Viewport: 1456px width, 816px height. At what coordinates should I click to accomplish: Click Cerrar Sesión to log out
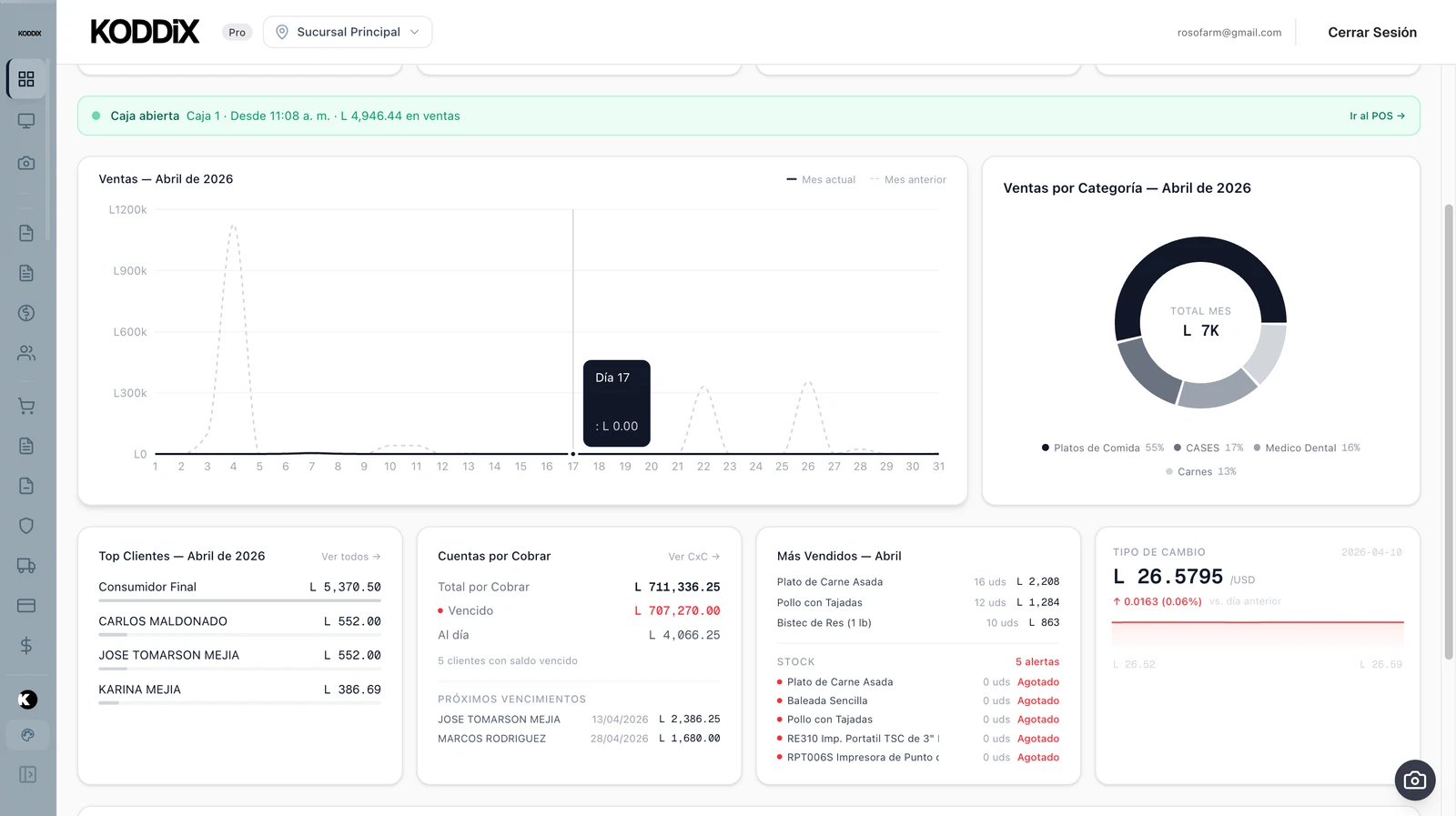click(x=1371, y=33)
